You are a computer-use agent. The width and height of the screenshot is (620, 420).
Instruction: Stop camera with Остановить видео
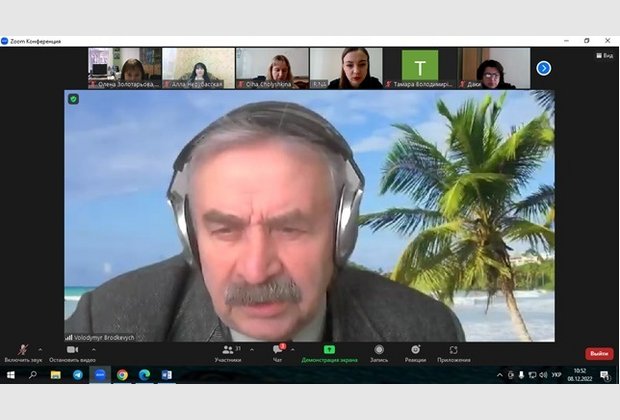[x=72, y=351]
